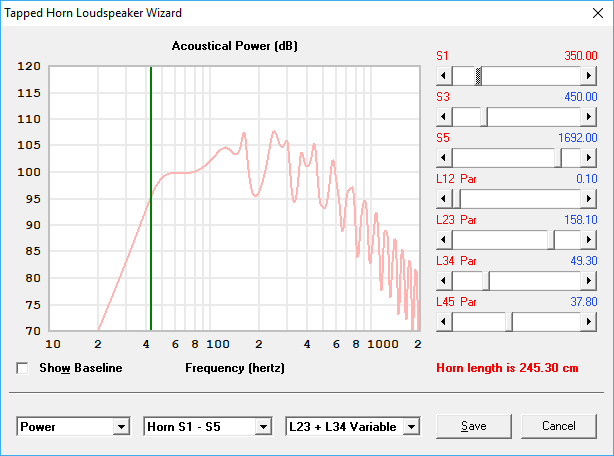Viewport: 614px width, 456px height.
Task: Click the S3 value 450.00
Action: click(581, 97)
